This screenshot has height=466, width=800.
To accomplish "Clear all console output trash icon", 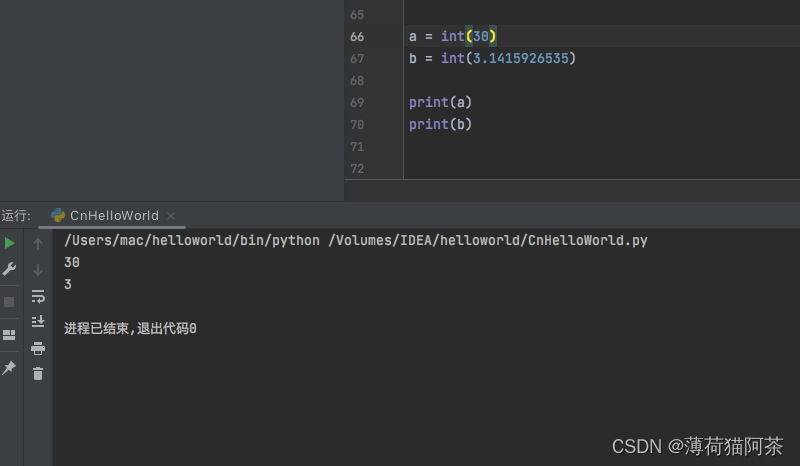I will [x=38, y=374].
